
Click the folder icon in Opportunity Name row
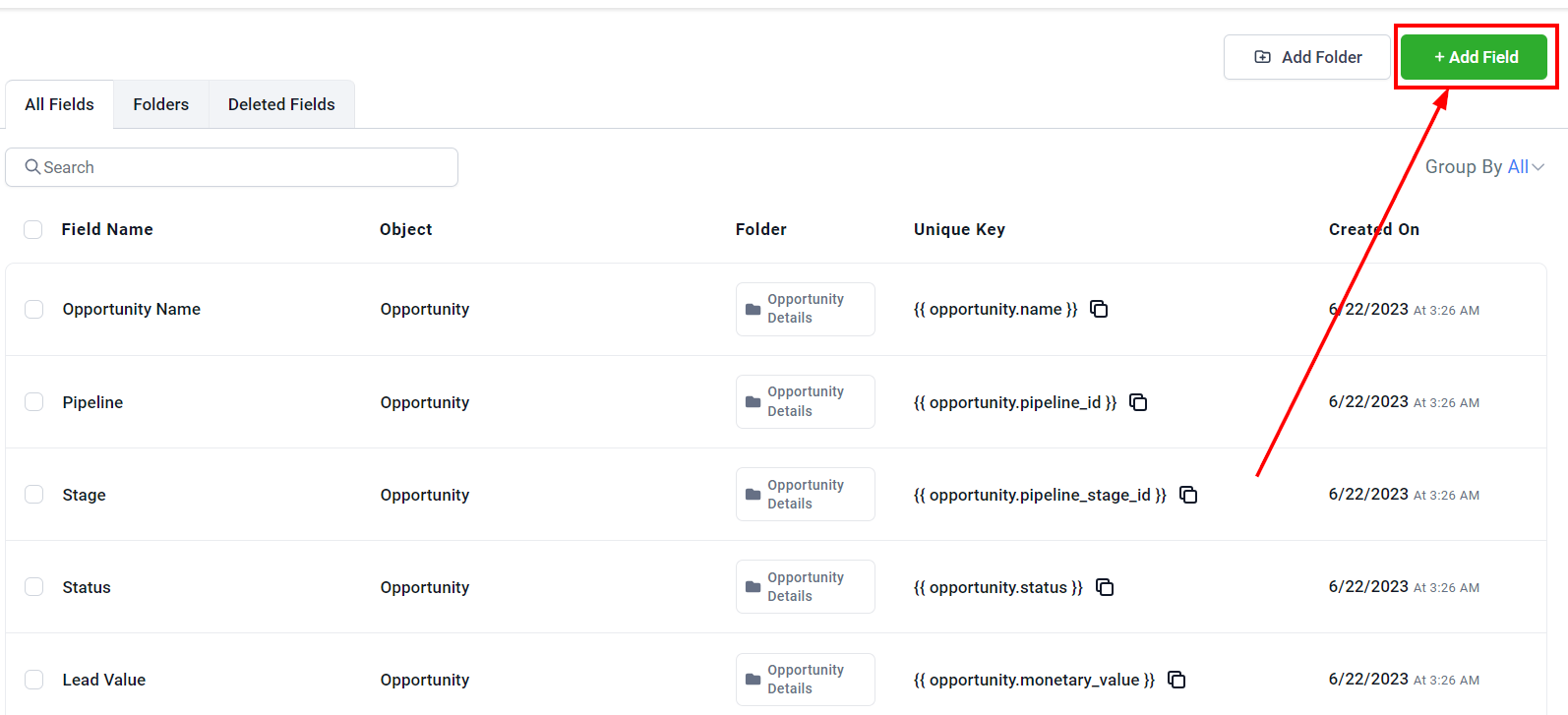[x=754, y=309]
